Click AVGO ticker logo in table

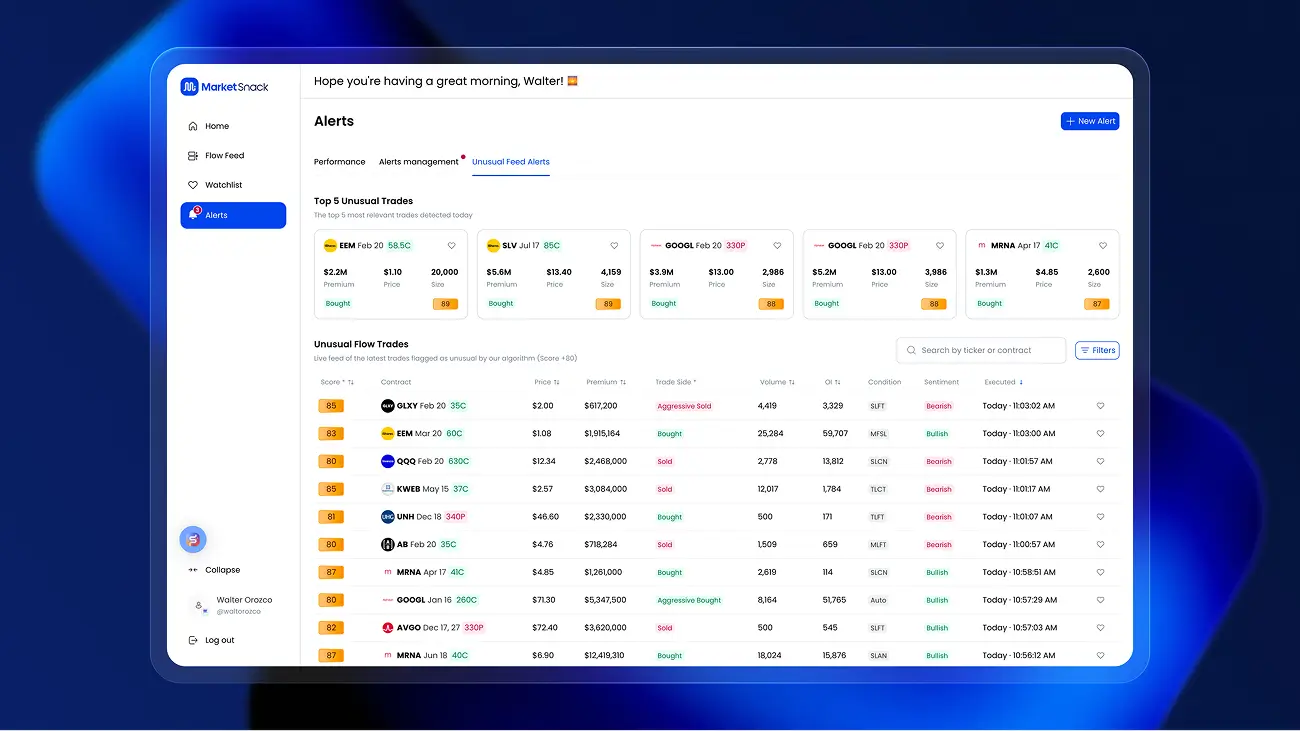click(x=388, y=628)
